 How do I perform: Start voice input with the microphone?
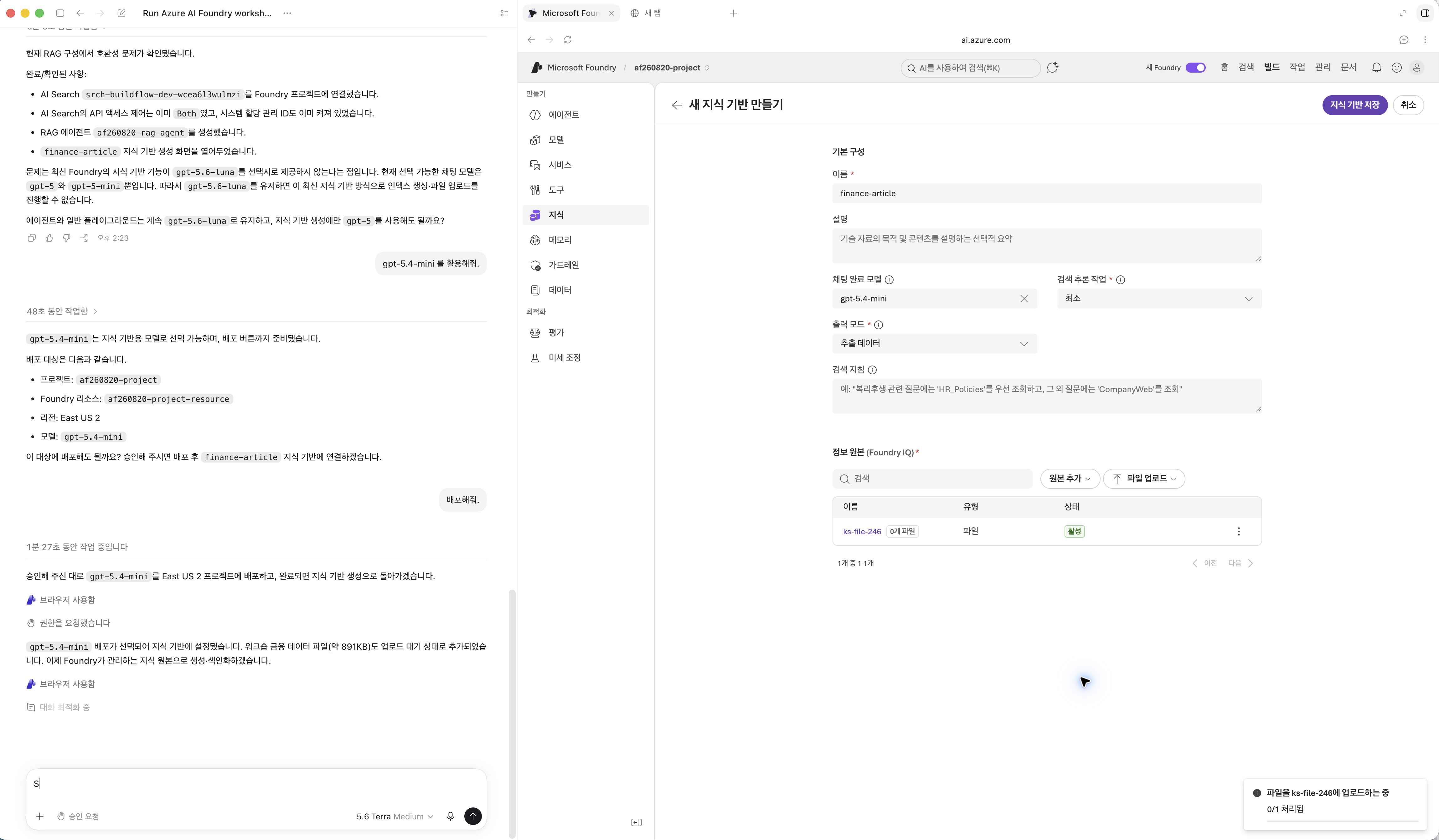[x=450, y=816]
